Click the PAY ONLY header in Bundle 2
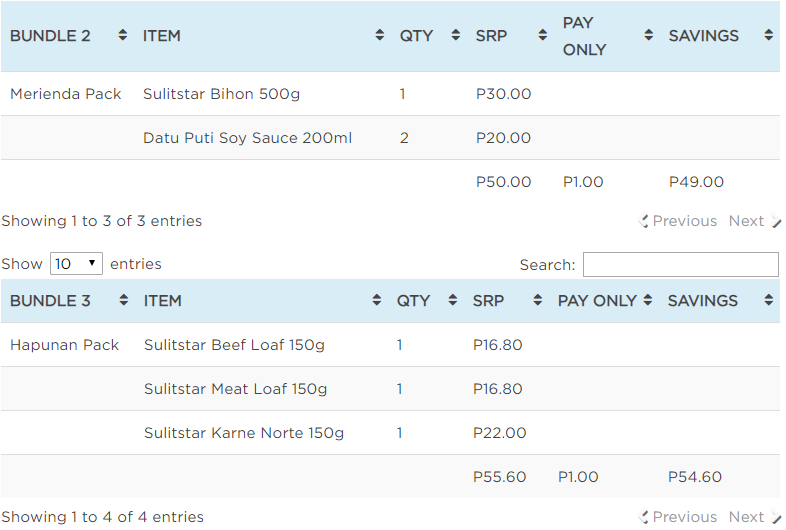 (585, 36)
